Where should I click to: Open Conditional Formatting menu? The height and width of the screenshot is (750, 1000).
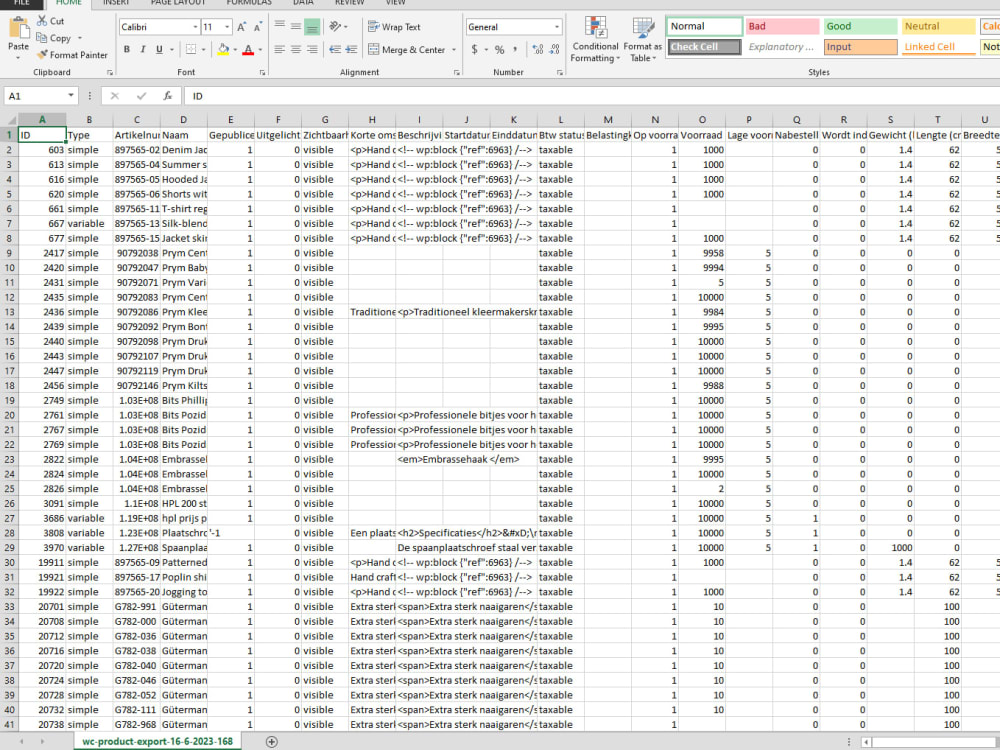[x=595, y=40]
